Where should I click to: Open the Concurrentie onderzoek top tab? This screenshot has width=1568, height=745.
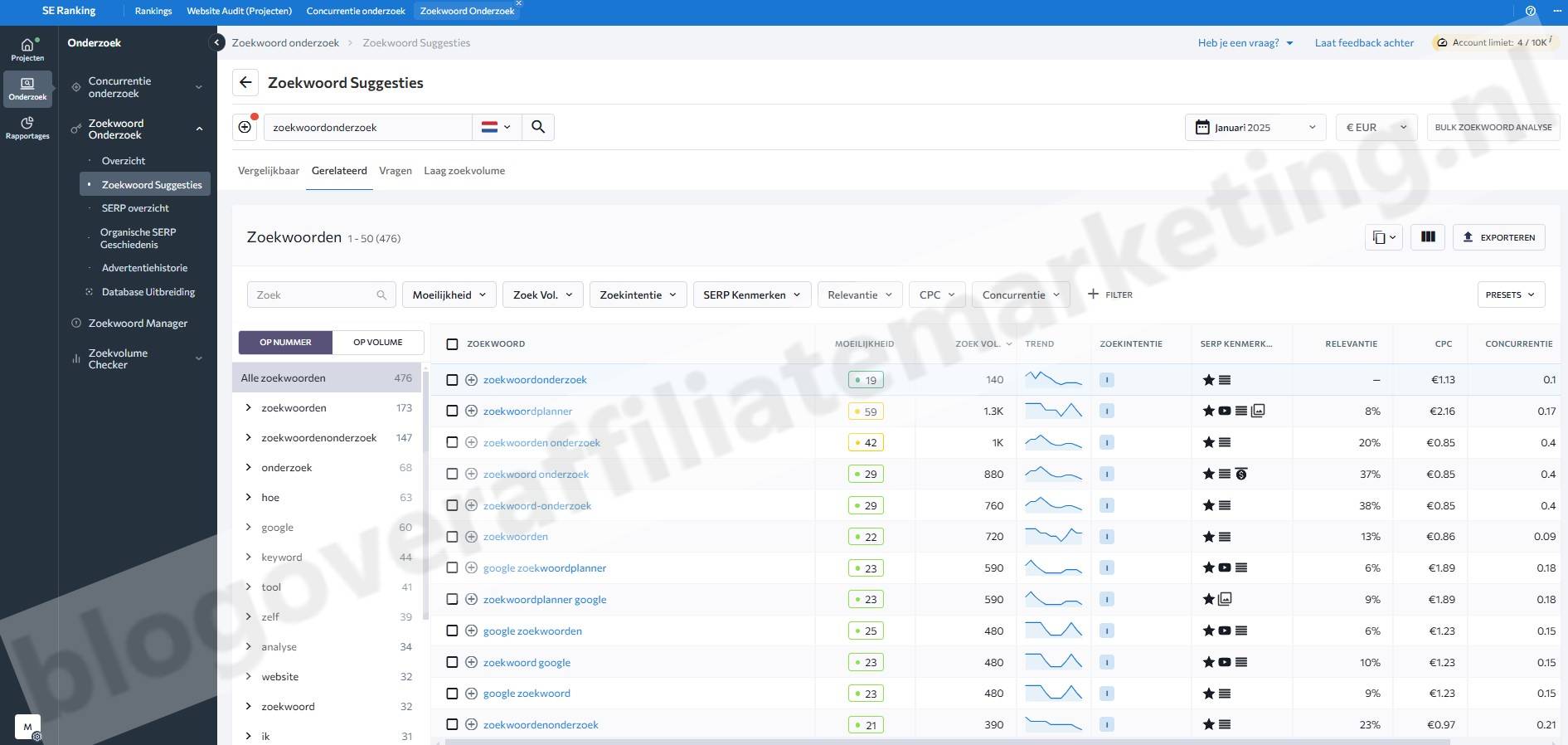(x=356, y=11)
